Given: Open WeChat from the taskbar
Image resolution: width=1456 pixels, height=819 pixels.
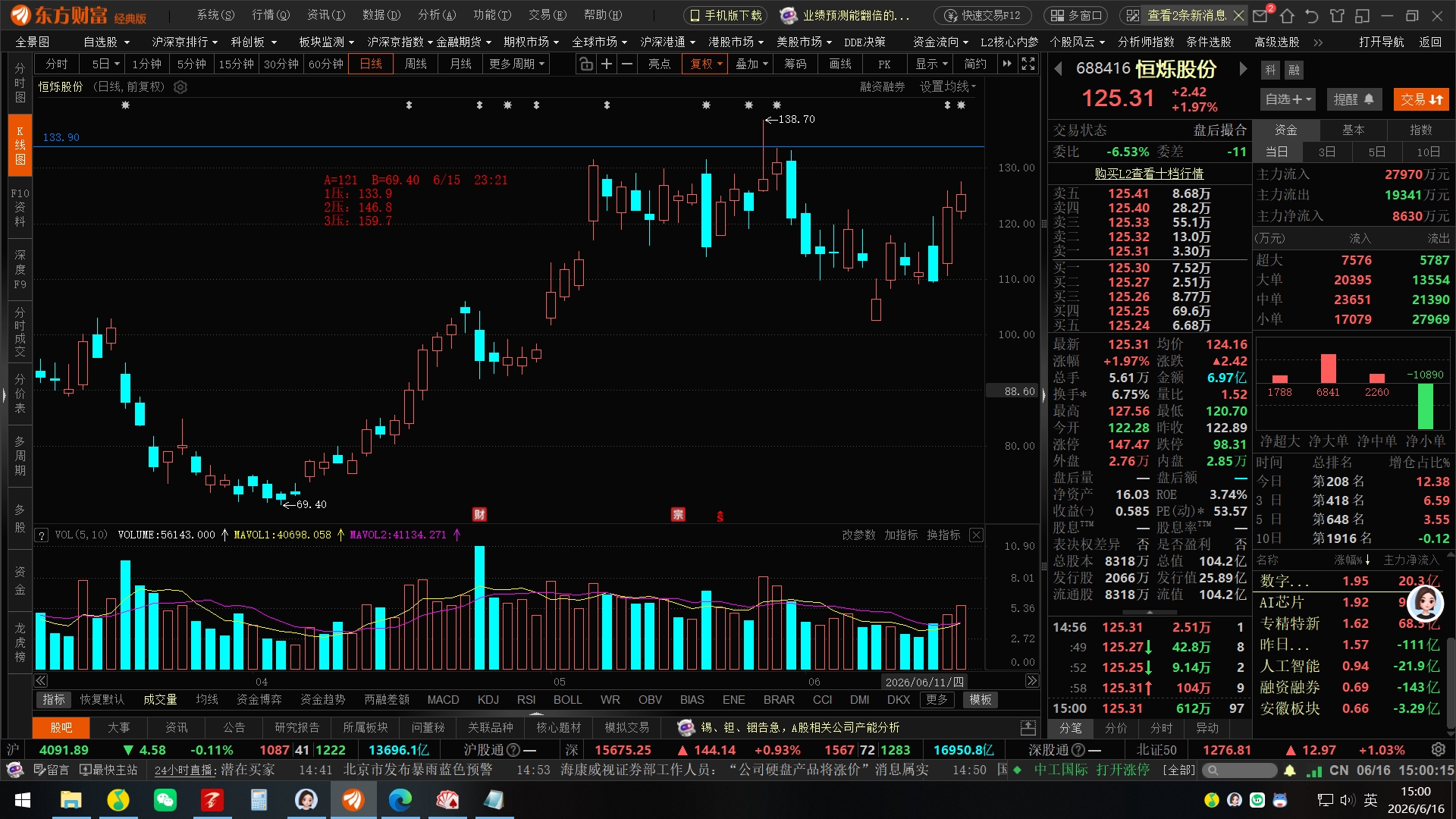Looking at the screenshot, I should coord(165,800).
